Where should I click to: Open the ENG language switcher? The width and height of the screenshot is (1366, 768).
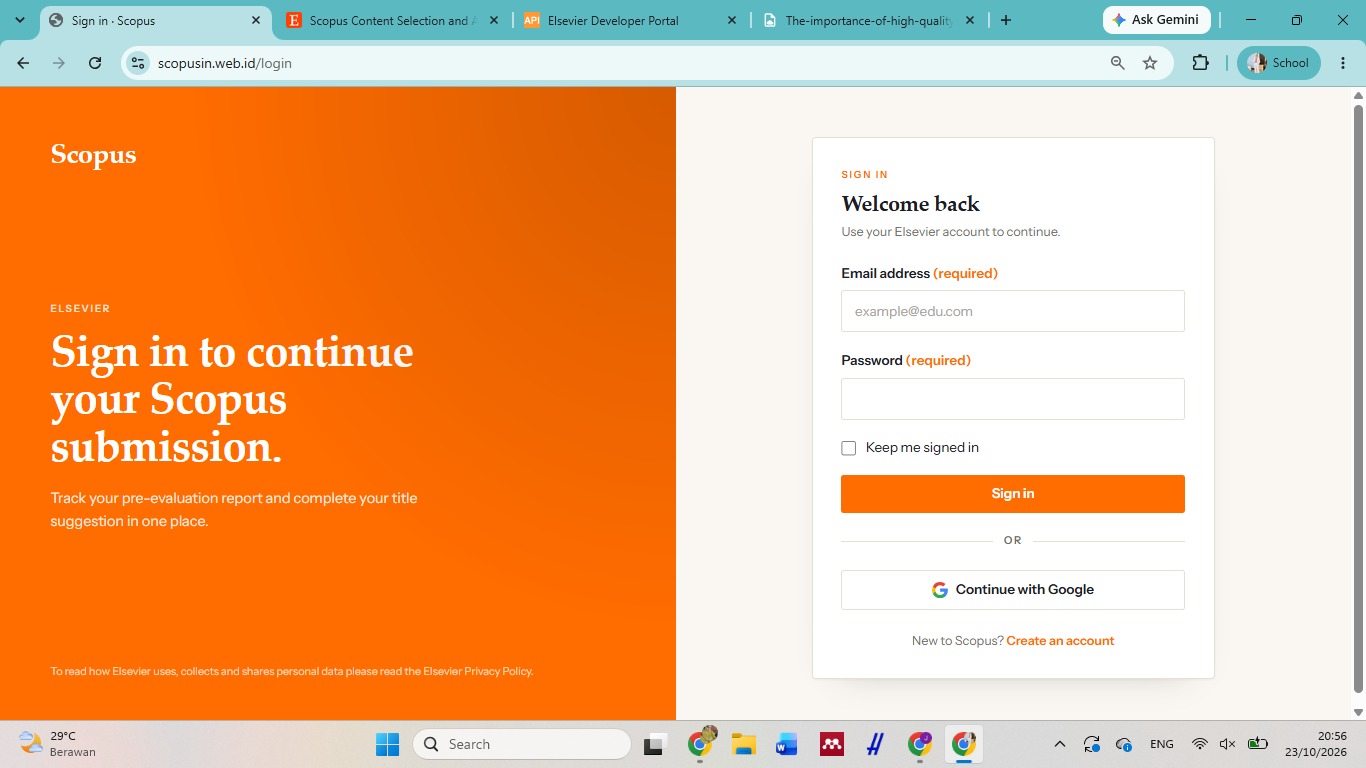[x=1162, y=744]
